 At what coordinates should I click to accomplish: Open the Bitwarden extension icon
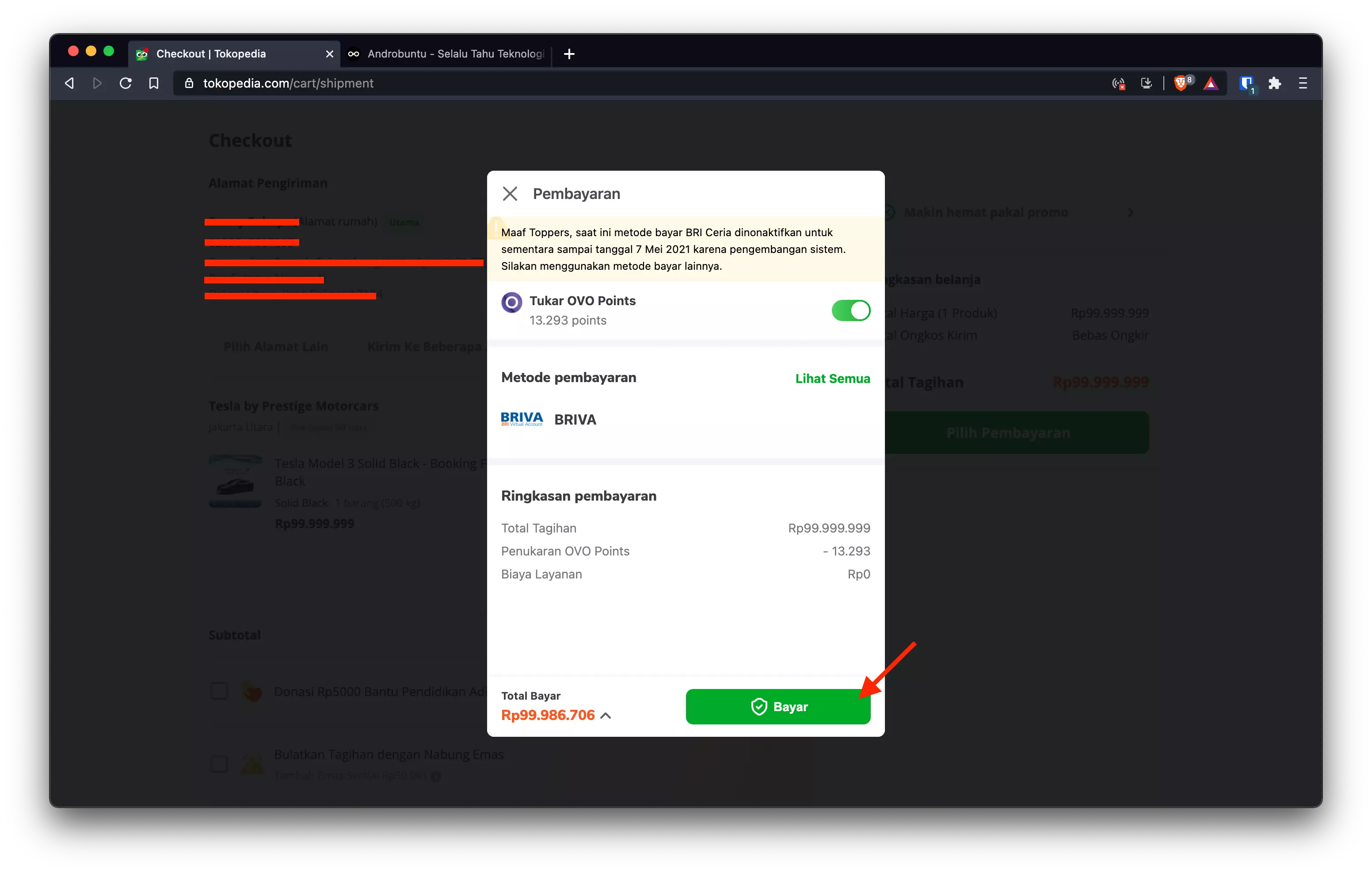1246,84
